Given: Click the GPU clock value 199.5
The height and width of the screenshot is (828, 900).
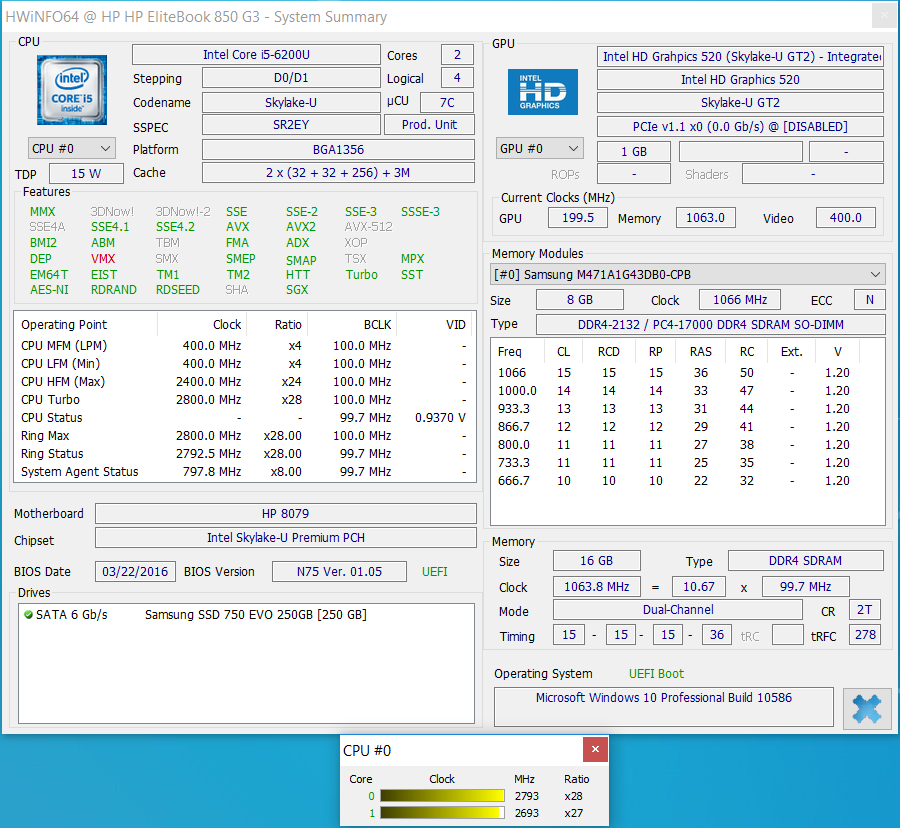Looking at the screenshot, I should point(577,217).
